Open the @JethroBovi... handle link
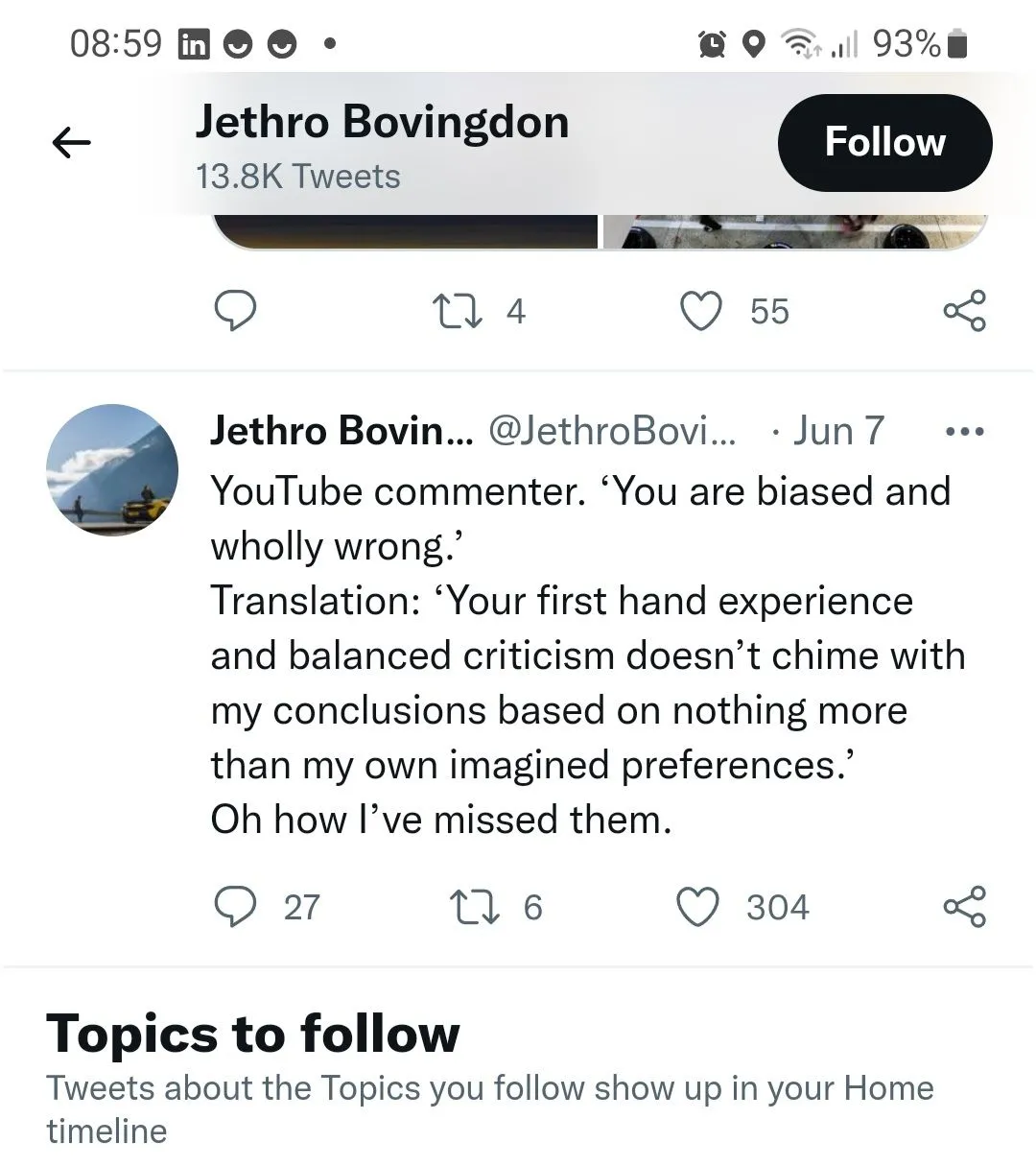This screenshot has width=1036, height=1166. pyautogui.click(x=612, y=431)
